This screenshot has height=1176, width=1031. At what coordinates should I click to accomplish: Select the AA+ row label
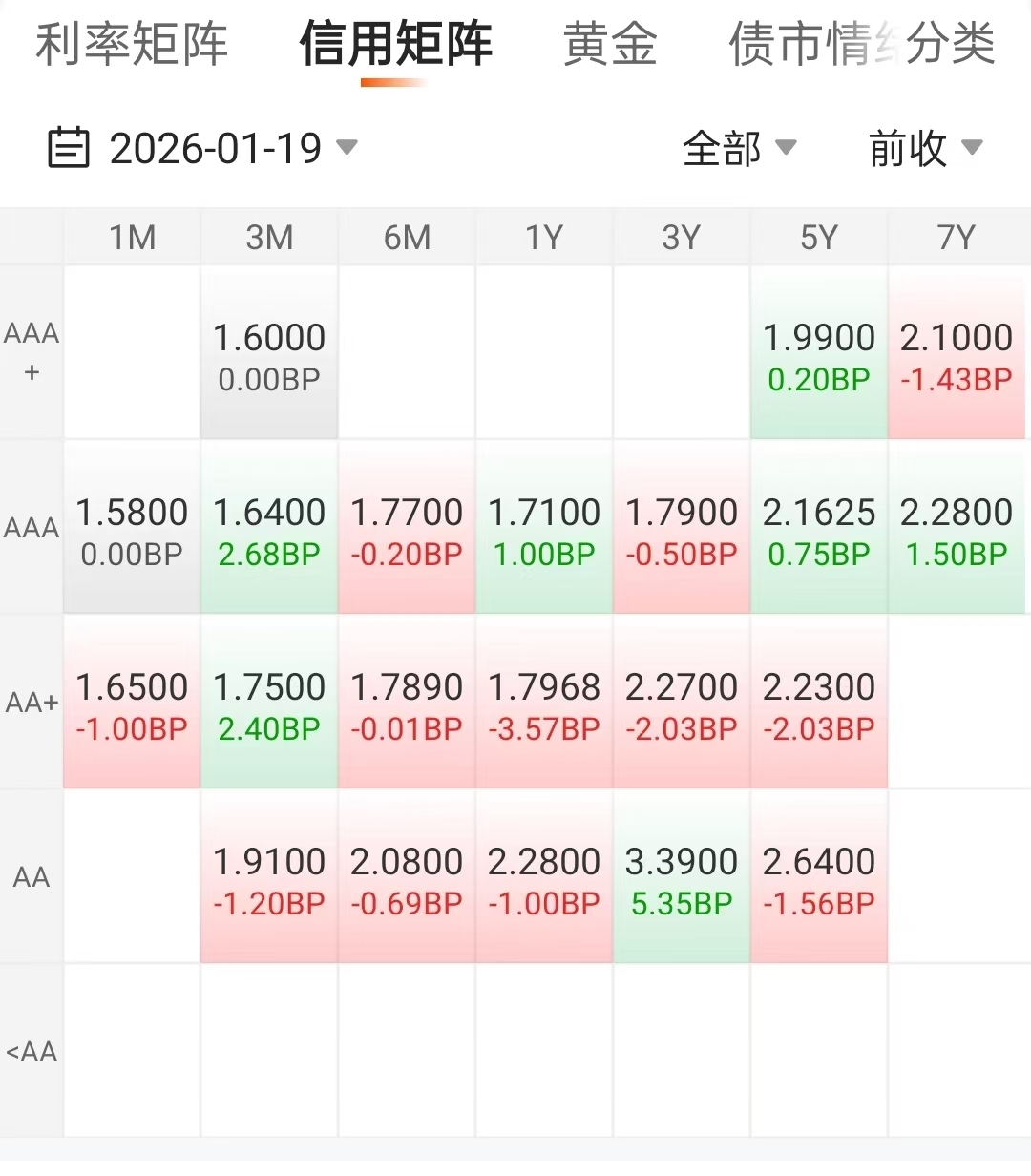32,703
